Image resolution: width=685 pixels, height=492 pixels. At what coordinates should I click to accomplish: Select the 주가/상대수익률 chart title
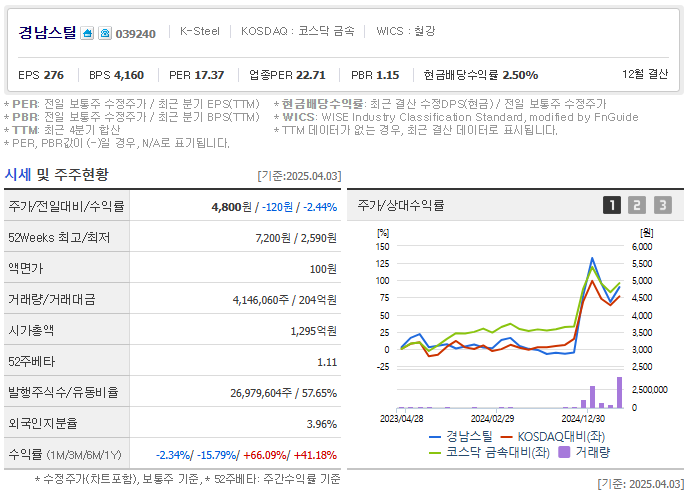(401, 205)
